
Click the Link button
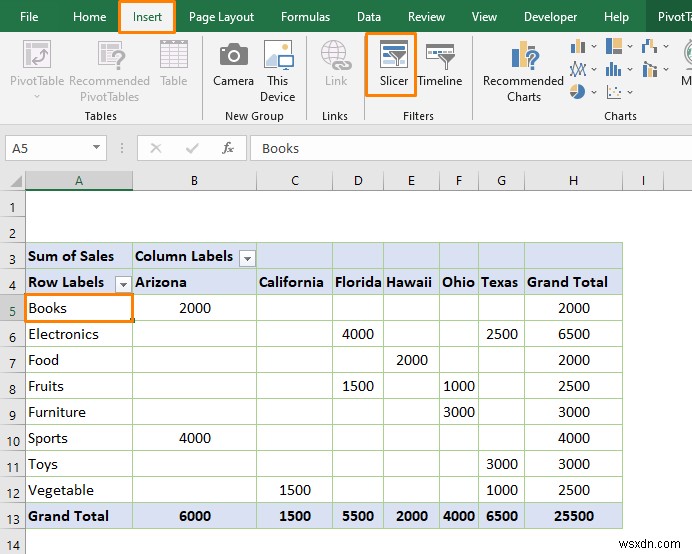click(336, 64)
